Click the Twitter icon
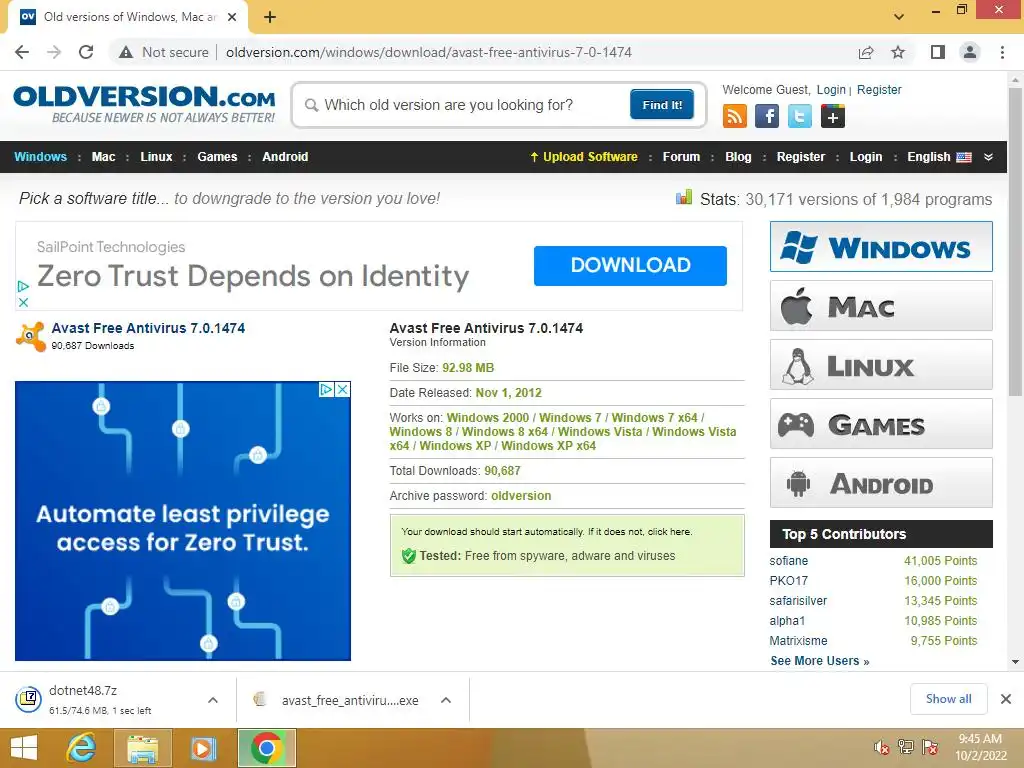 point(799,116)
